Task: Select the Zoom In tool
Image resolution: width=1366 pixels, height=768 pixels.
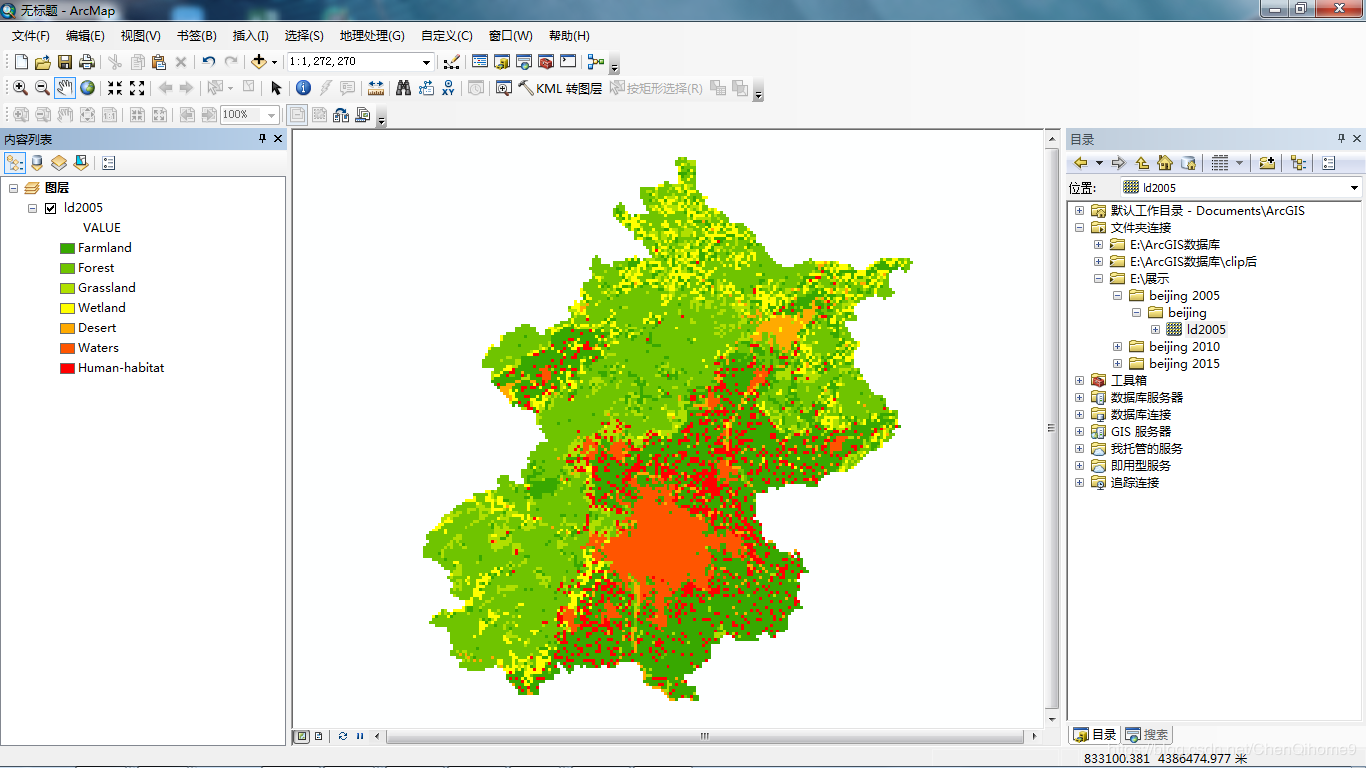Action: coord(20,88)
